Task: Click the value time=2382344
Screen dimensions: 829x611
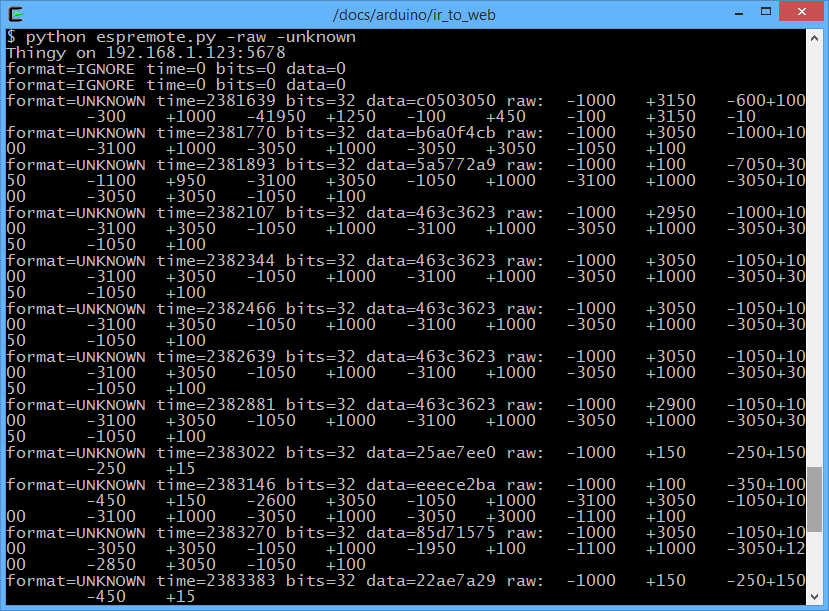Action: coord(216,261)
